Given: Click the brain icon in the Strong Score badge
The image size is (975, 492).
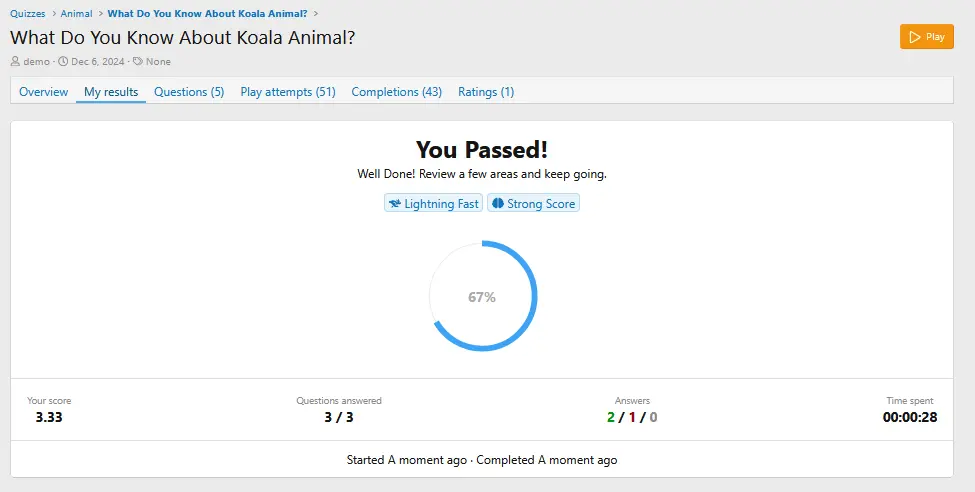Looking at the screenshot, I should pos(498,204).
